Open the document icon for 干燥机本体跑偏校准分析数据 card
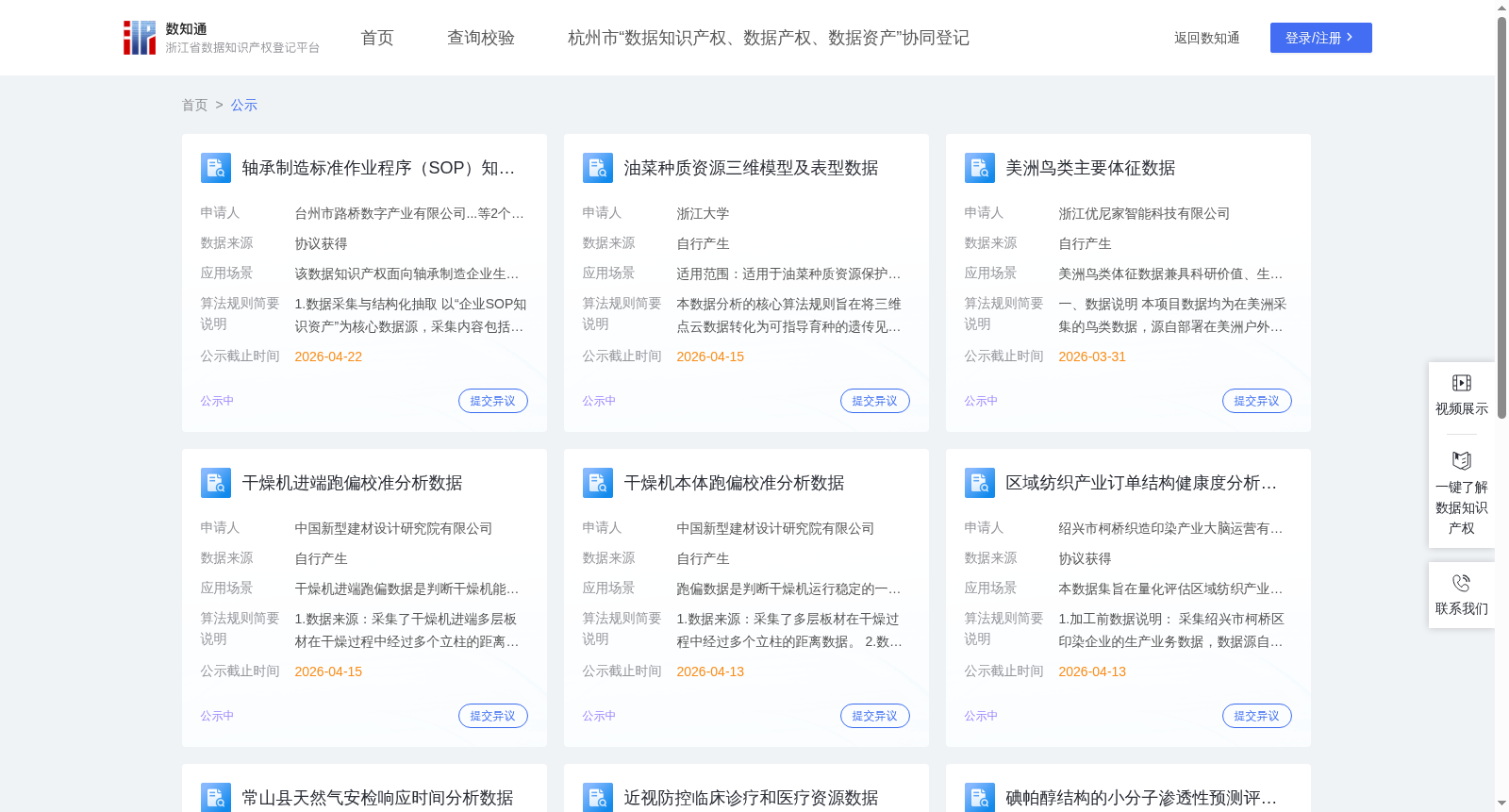The height and width of the screenshot is (812, 1509). click(598, 483)
